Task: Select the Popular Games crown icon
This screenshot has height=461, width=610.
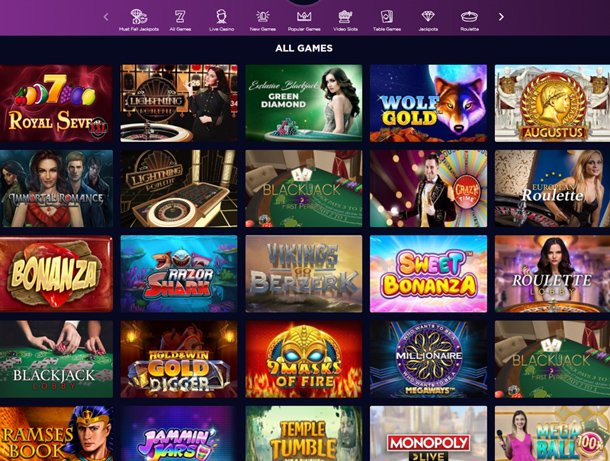Action: pos(304,16)
